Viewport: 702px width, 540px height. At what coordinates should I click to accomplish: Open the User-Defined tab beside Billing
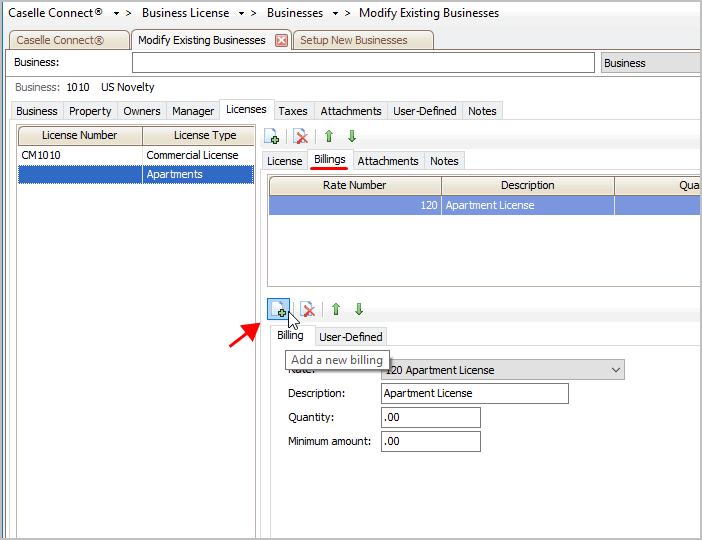pos(350,337)
